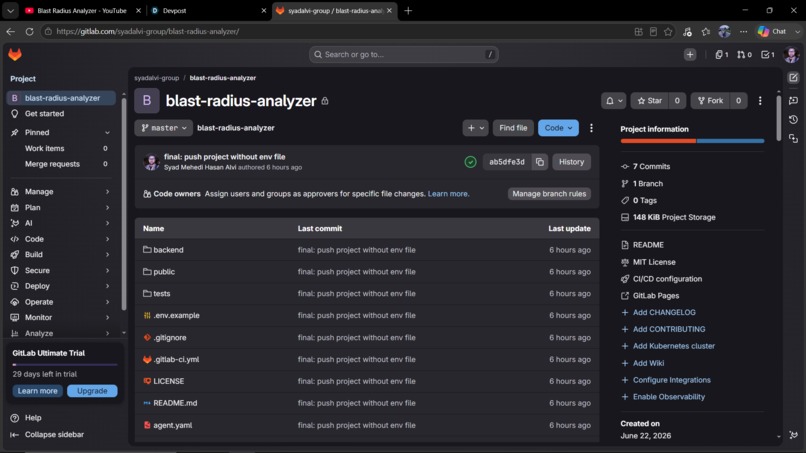Screen dimensions: 806x453
Task: Click the repository languages color bar
Action: [692, 141]
